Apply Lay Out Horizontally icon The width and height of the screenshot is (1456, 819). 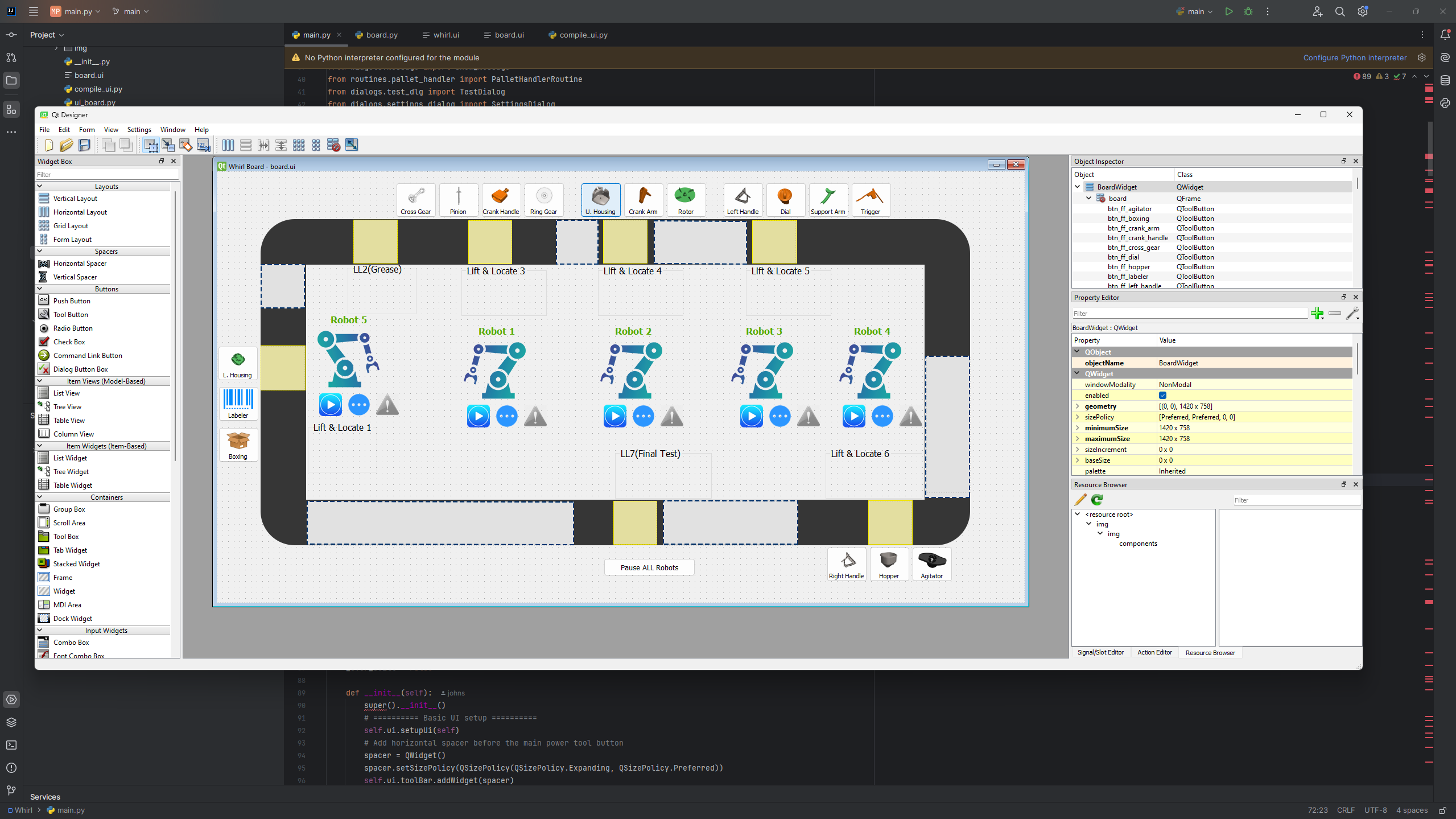(x=228, y=145)
